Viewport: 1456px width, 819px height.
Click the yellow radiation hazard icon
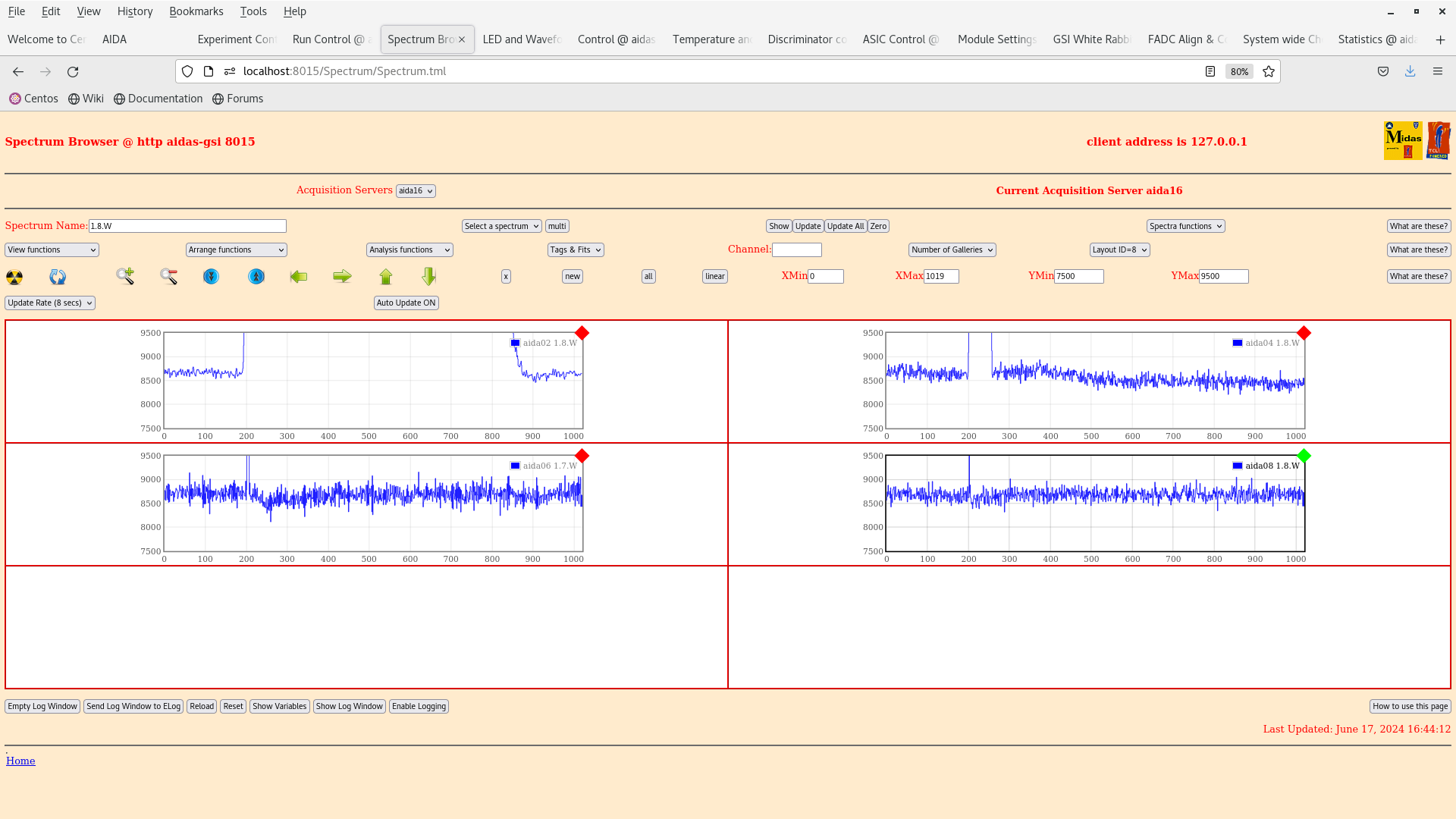coord(14,277)
